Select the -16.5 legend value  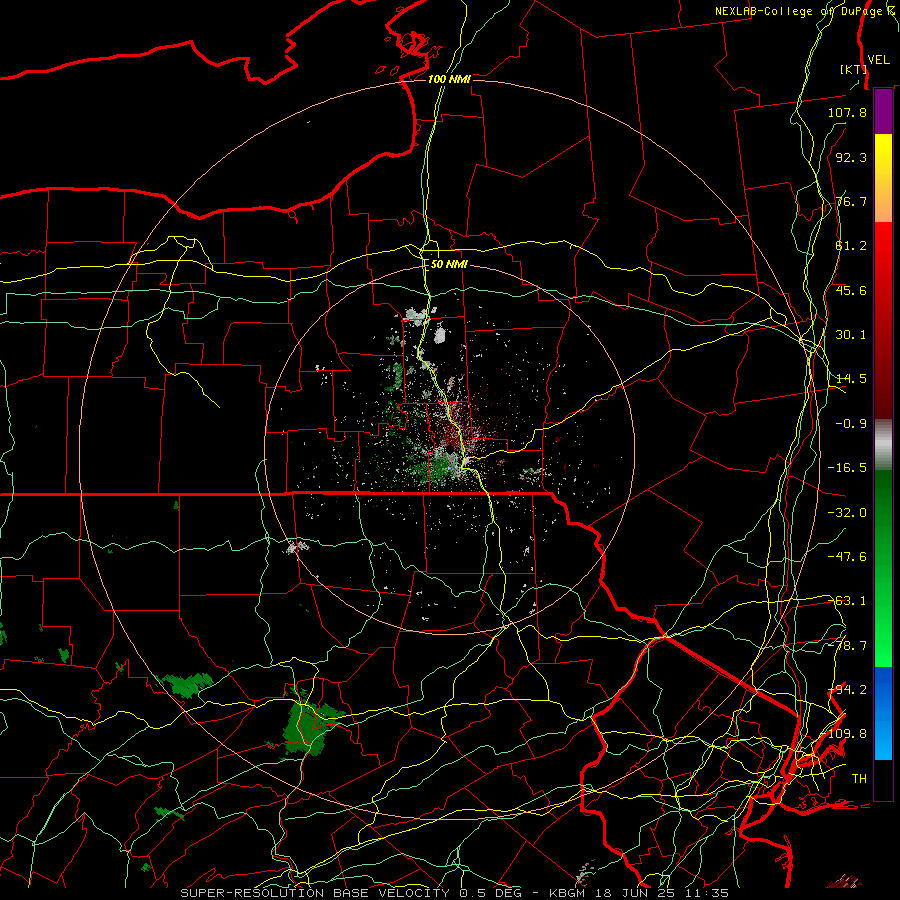click(847, 468)
